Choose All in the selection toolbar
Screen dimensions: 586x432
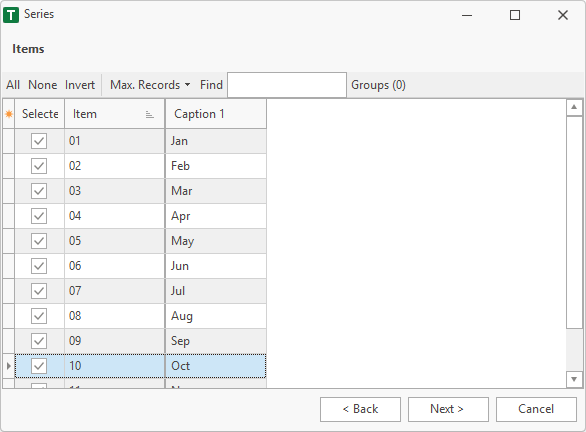[13, 85]
